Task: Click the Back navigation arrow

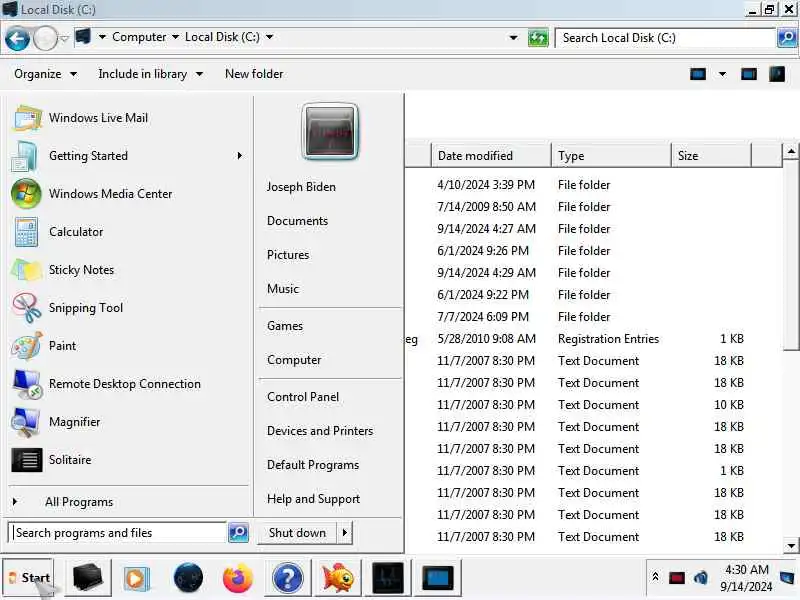Action: (x=17, y=38)
